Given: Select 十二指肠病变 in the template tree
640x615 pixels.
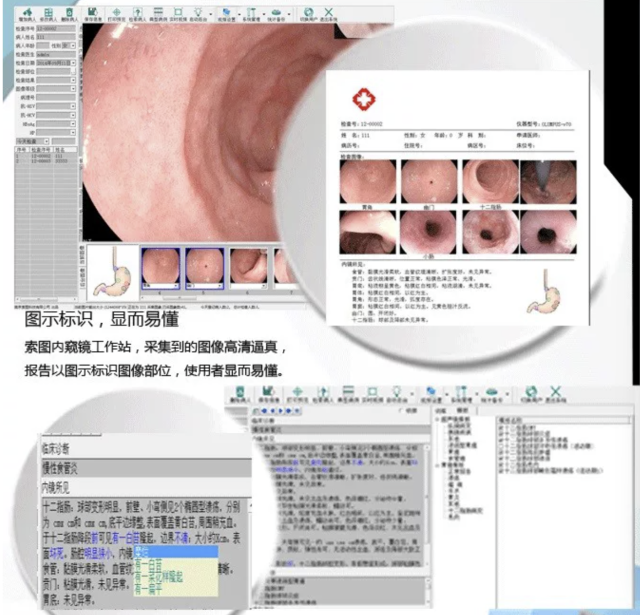Looking at the screenshot, I should [x=466, y=510].
